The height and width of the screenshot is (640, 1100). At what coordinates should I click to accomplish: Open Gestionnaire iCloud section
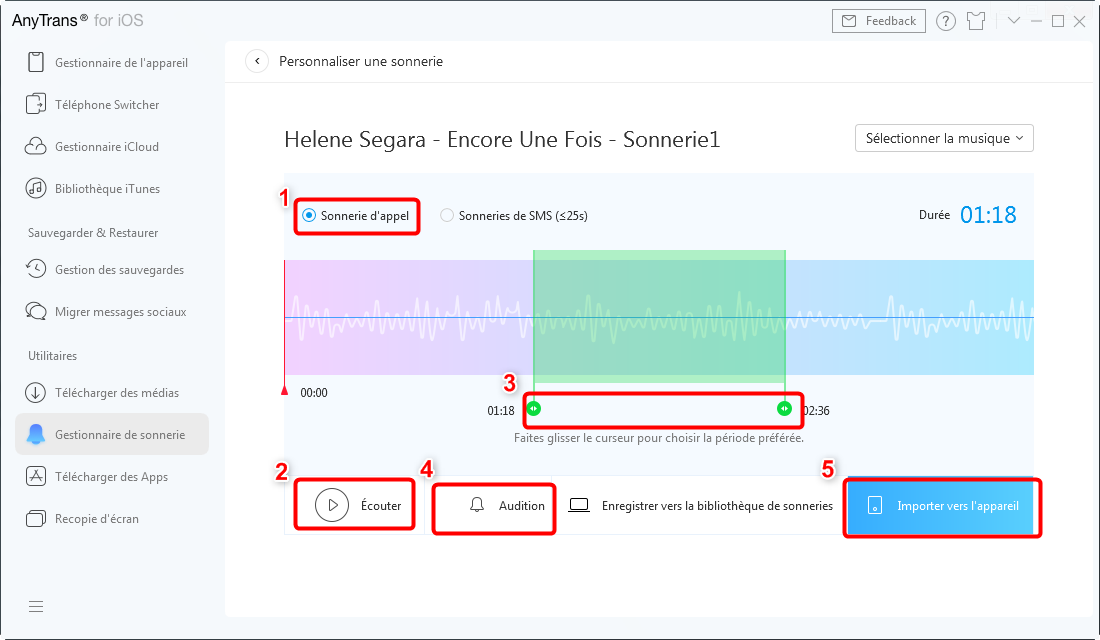point(112,147)
